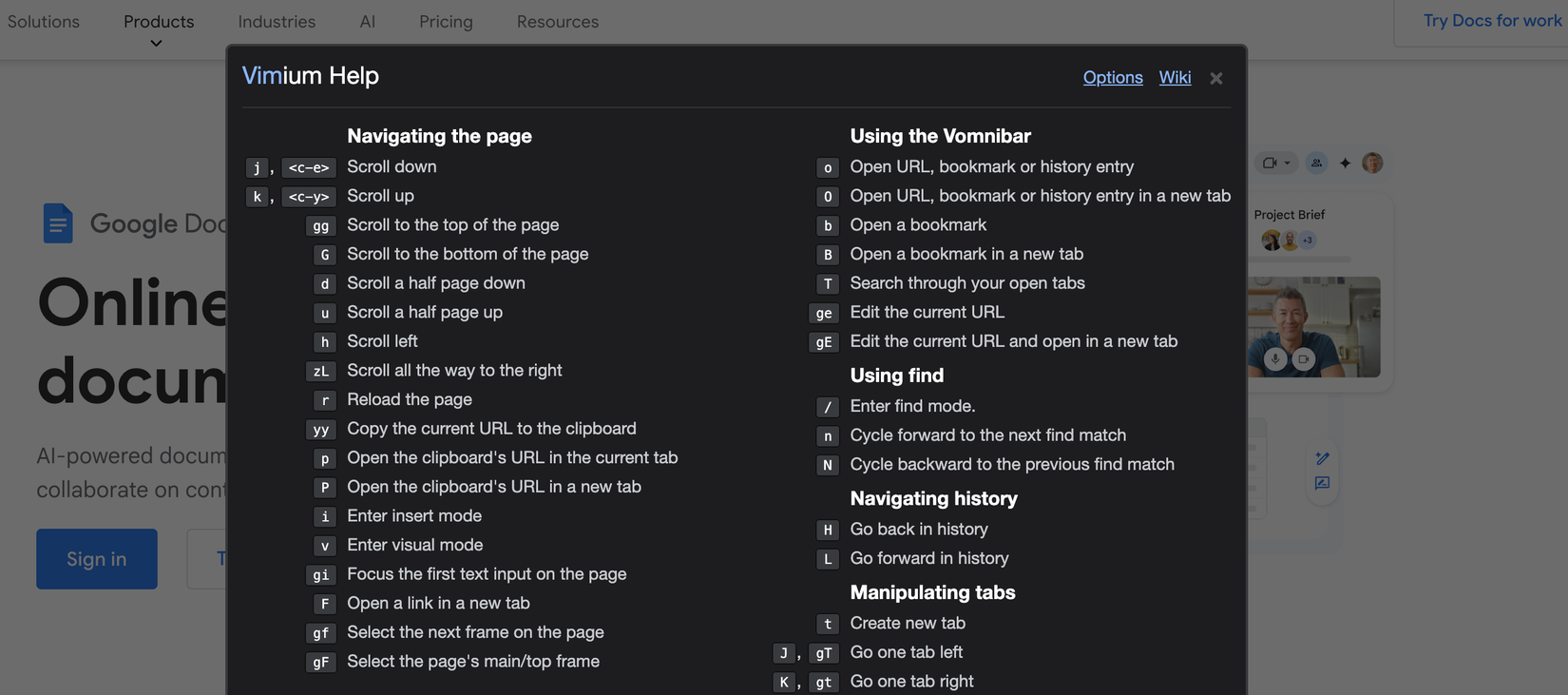1568x695 pixels.
Task: Click the 'Using the Vomnibar' heading
Action: pyautogui.click(x=940, y=136)
